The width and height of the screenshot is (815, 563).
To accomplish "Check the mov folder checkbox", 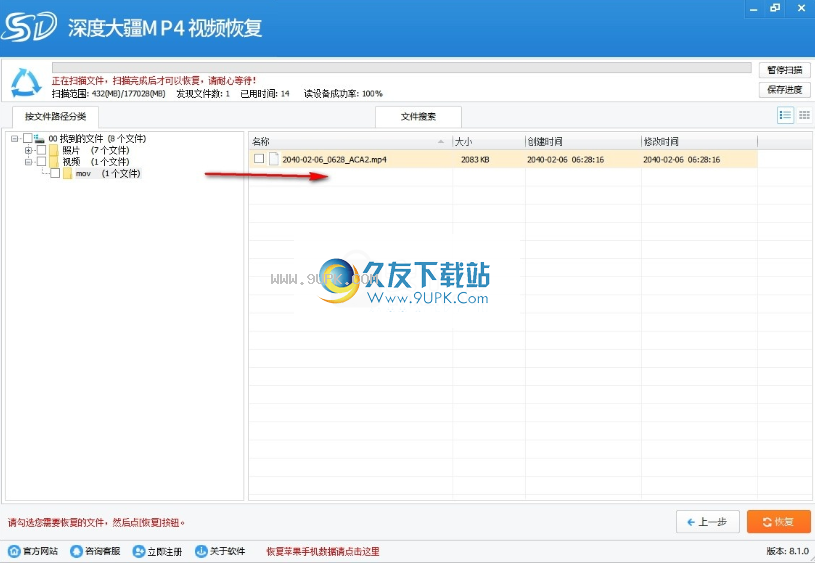I will [55, 173].
